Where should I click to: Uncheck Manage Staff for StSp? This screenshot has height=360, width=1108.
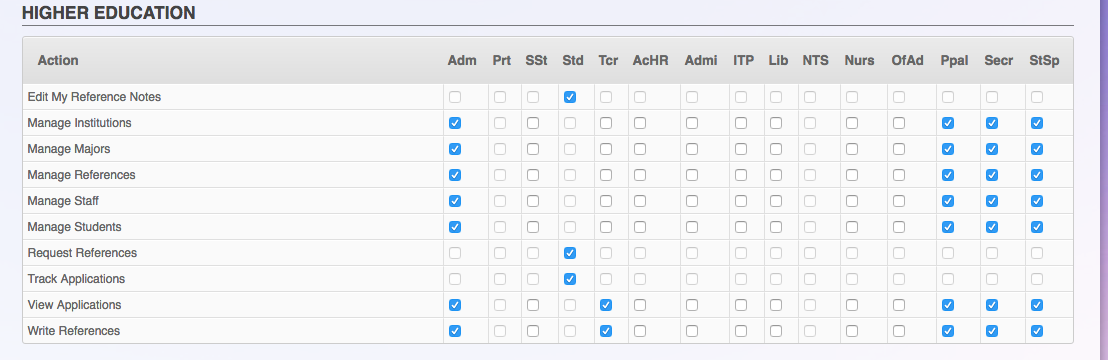click(x=1037, y=201)
